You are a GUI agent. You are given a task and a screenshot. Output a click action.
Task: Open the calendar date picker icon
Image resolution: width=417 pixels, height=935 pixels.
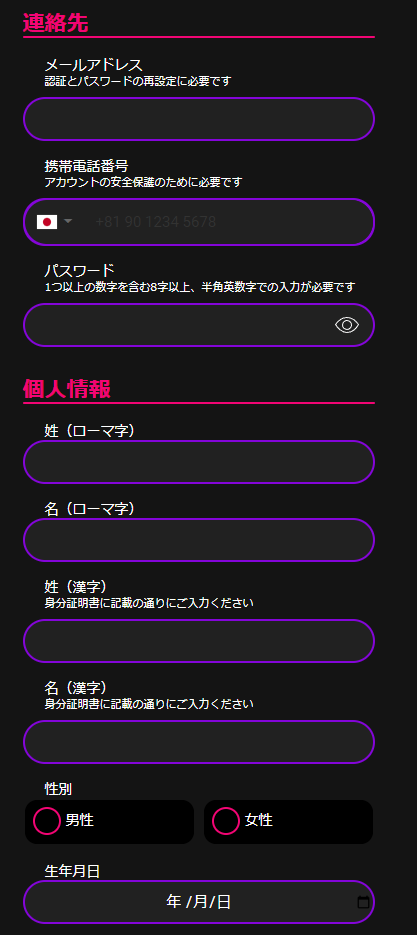[363, 902]
